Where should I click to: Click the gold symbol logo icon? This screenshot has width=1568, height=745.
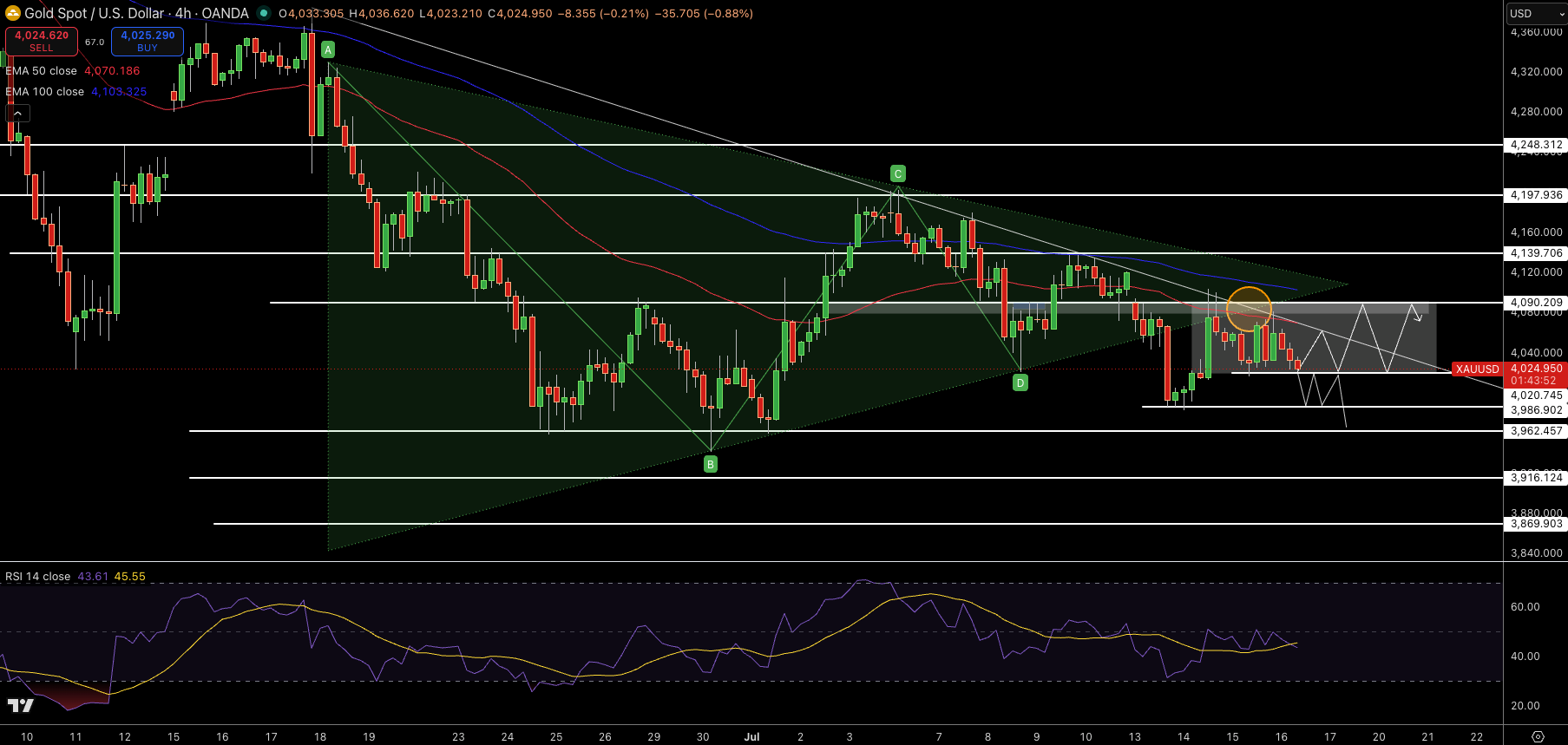[x=13, y=14]
